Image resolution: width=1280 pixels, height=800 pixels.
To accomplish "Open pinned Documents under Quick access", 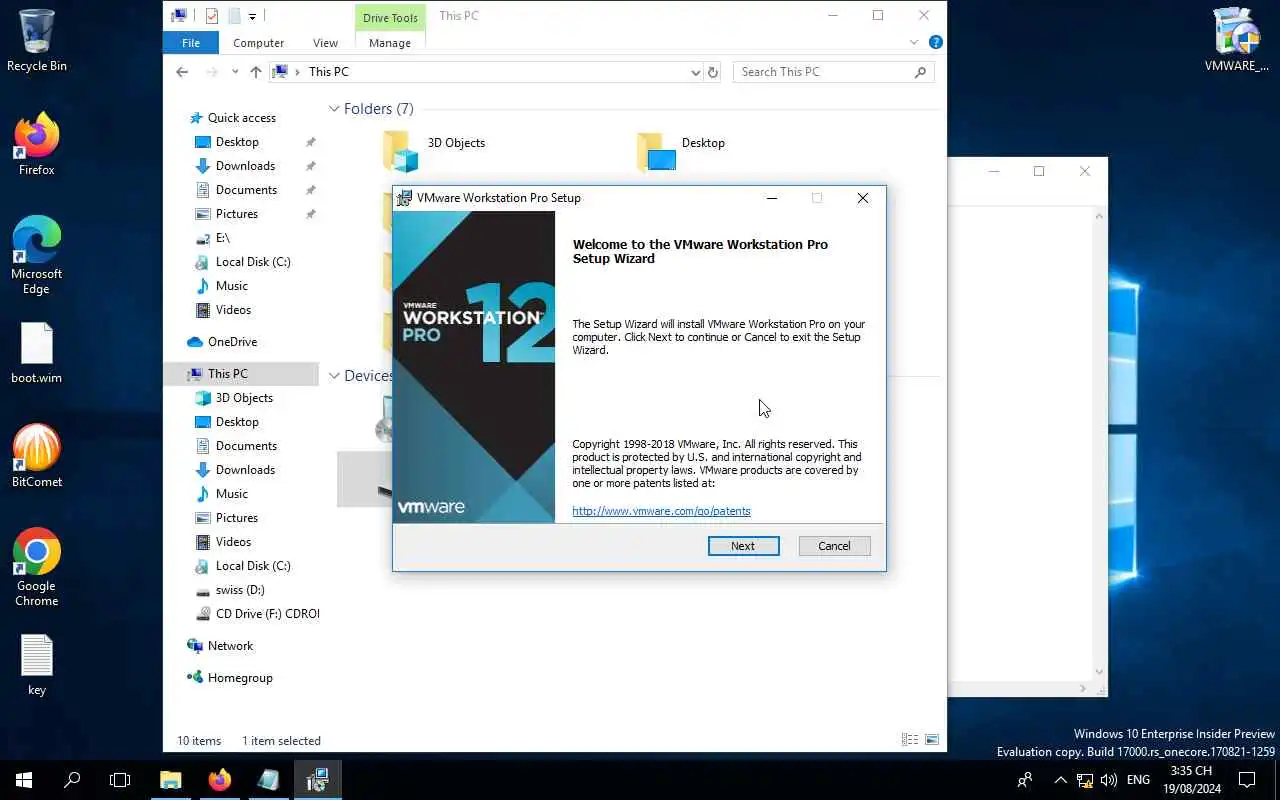I will click(x=246, y=190).
